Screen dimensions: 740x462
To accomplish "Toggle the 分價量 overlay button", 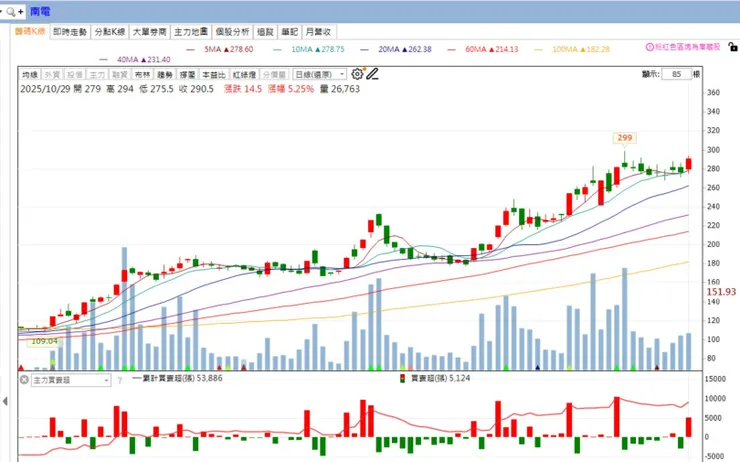I will tap(274, 75).
